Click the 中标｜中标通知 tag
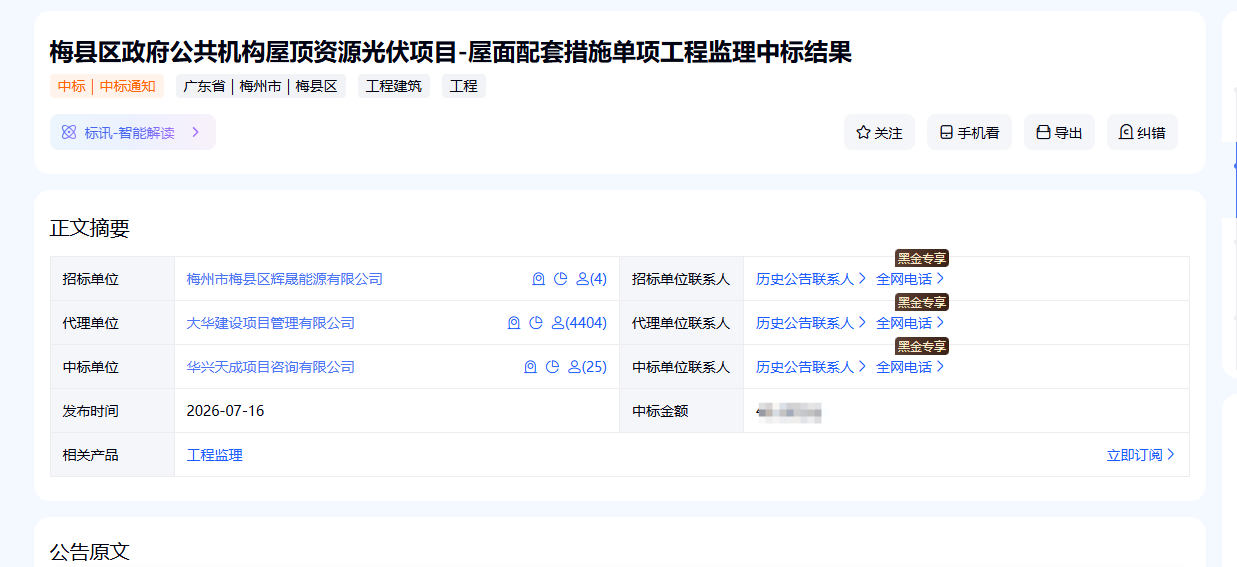Image resolution: width=1237 pixels, height=567 pixels. click(107, 86)
